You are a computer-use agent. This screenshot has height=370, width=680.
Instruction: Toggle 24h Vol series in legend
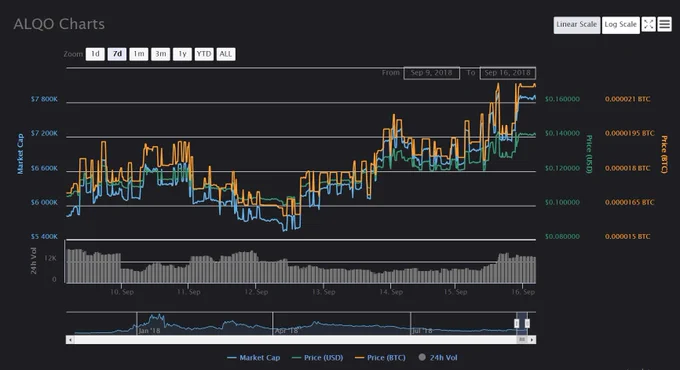(x=438, y=358)
